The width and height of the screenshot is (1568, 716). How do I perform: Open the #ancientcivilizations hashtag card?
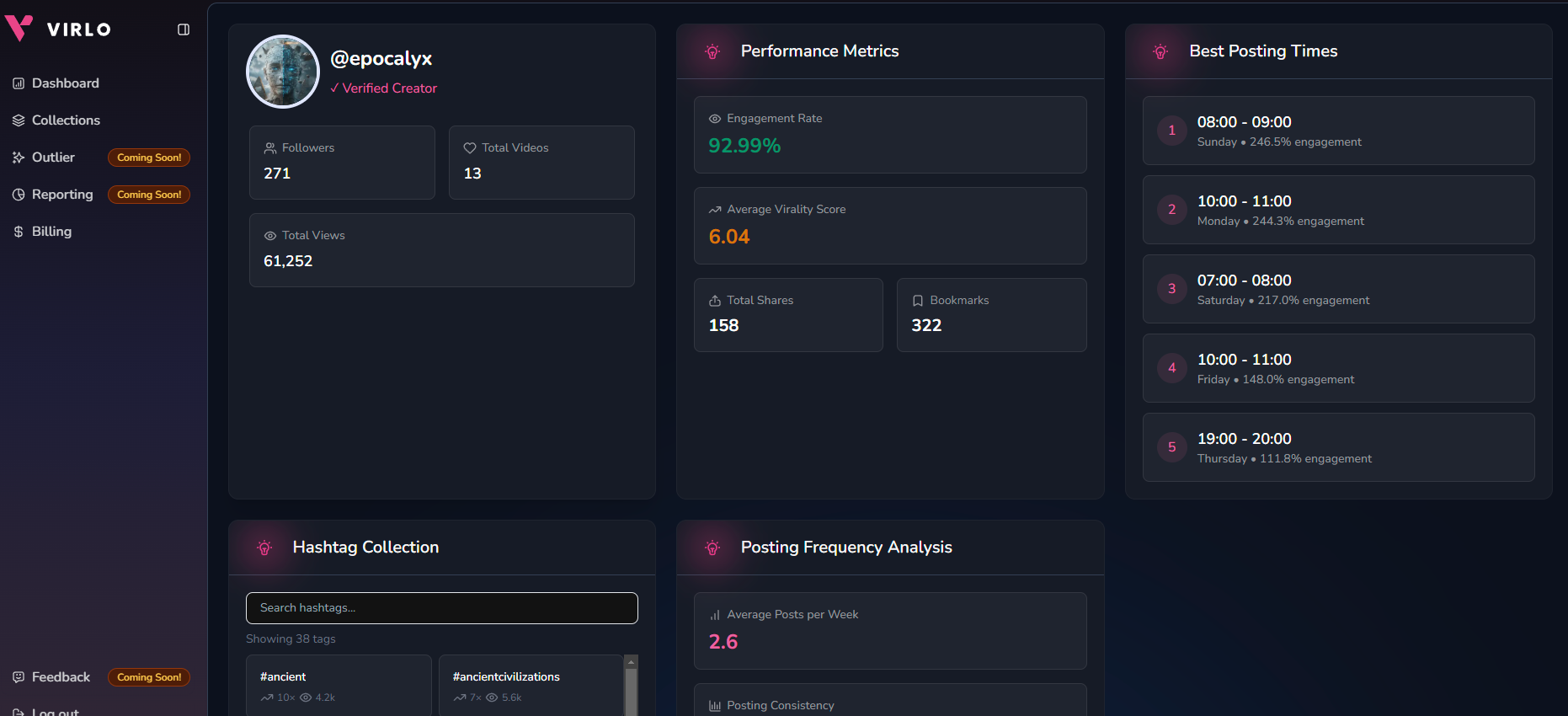click(531, 686)
